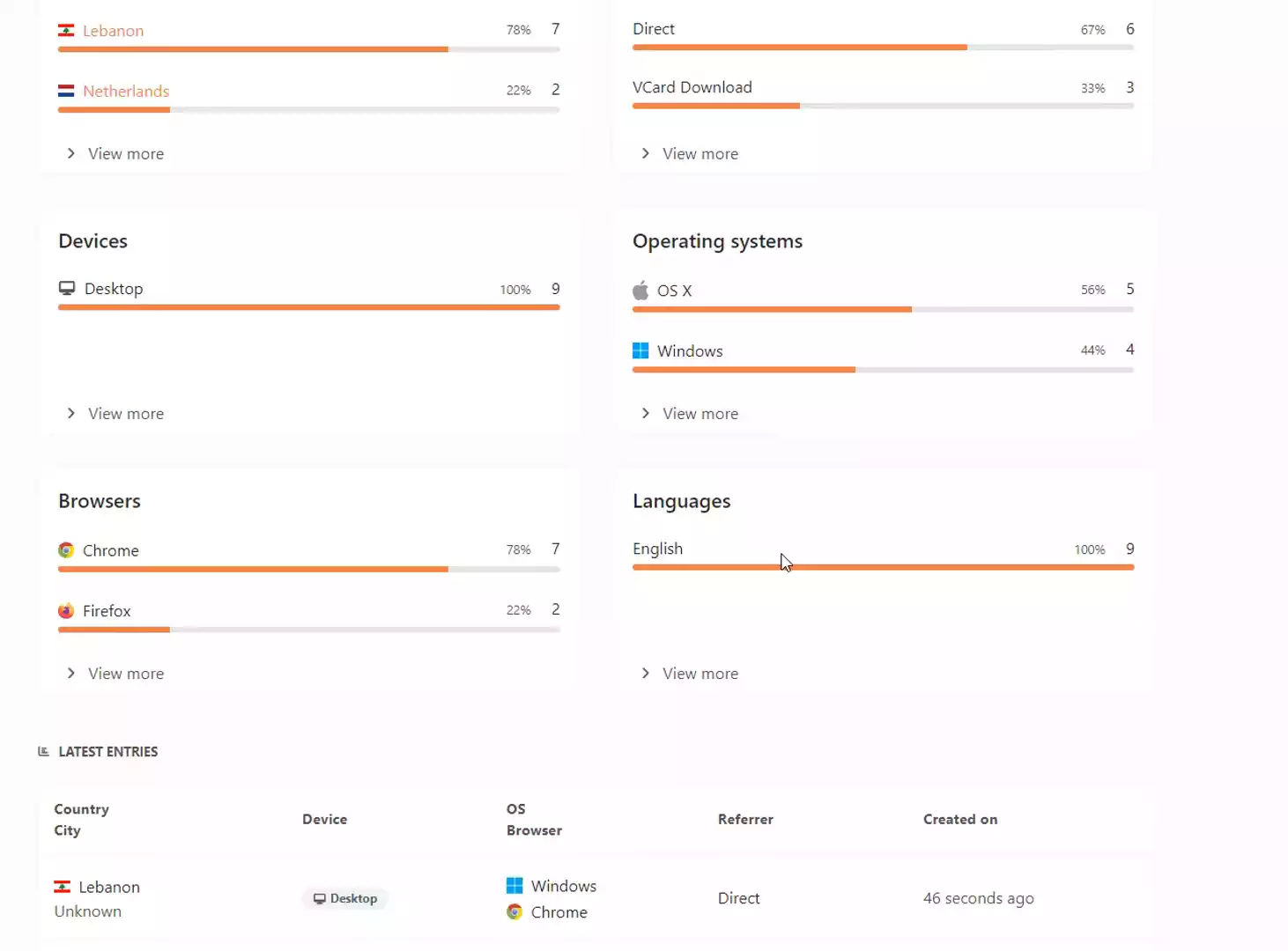Click the Direct referrer label
Viewport: 1288px width, 951px height.
tap(654, 29)
